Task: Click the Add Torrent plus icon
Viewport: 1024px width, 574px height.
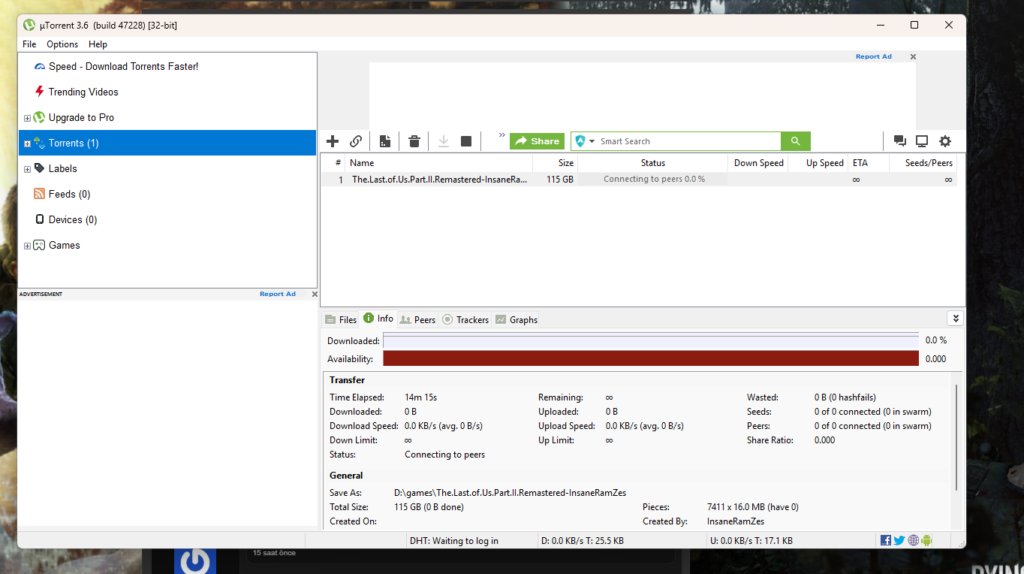Action: coord(332,141)
